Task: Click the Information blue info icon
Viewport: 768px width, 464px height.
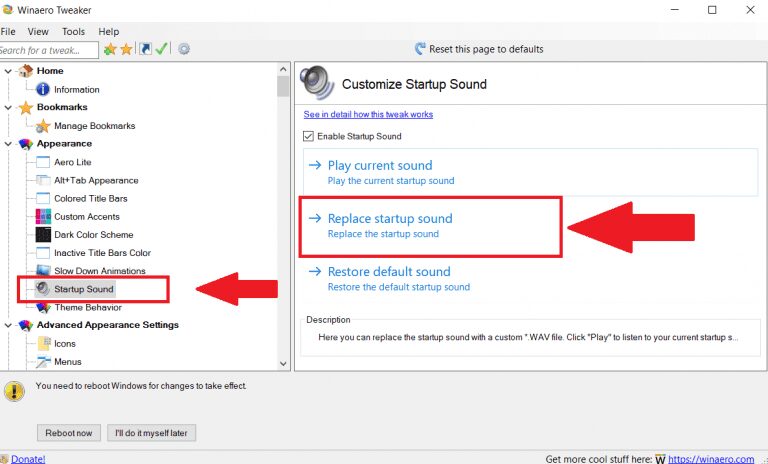Action: 43,89
